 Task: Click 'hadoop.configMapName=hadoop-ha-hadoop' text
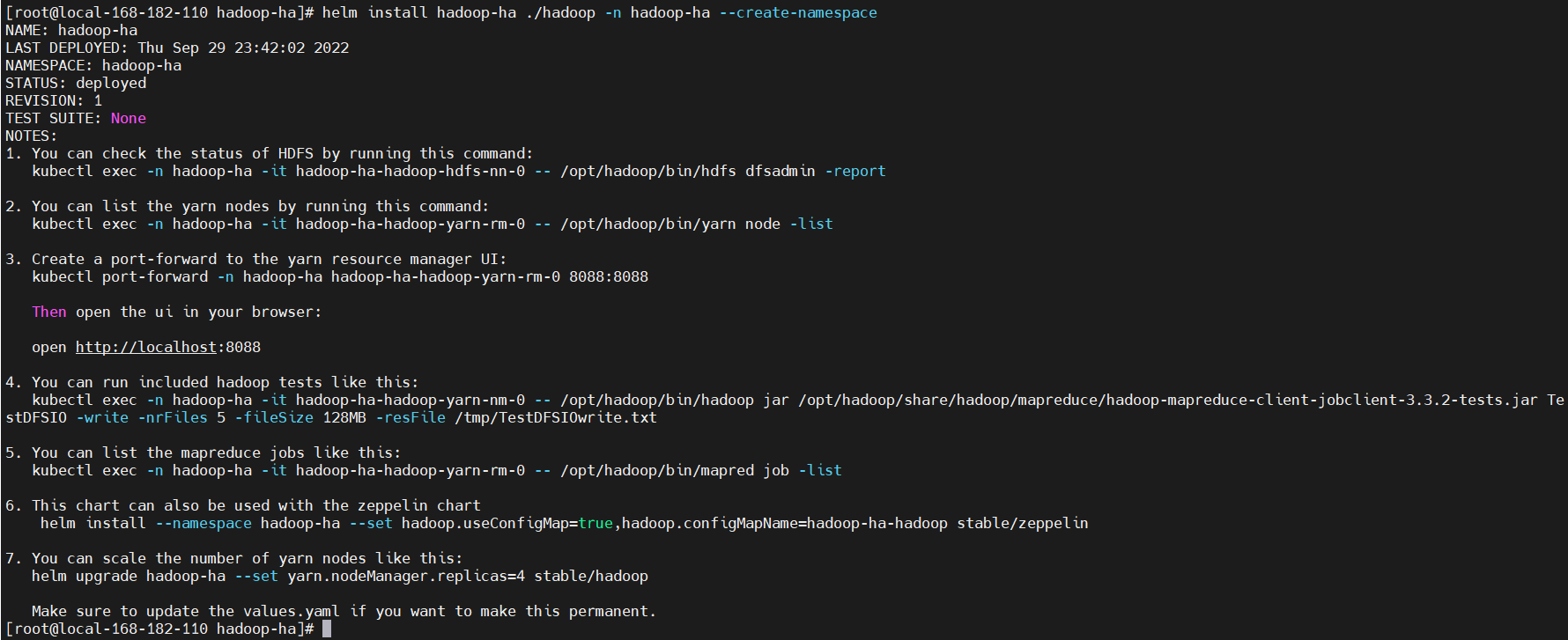tap(785, 523)
